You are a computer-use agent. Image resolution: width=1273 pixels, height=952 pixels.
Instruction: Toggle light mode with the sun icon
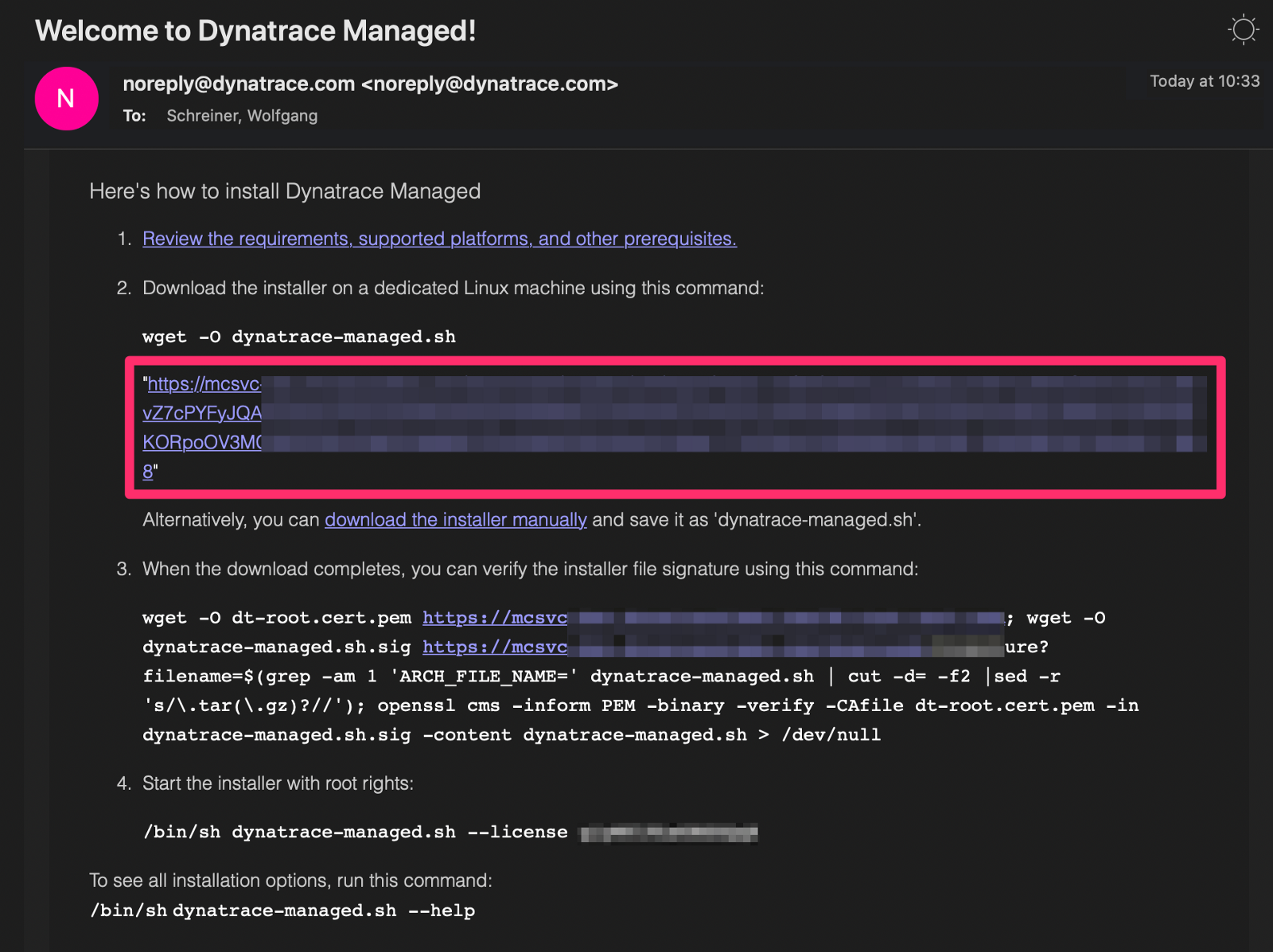pos(1243,30)
